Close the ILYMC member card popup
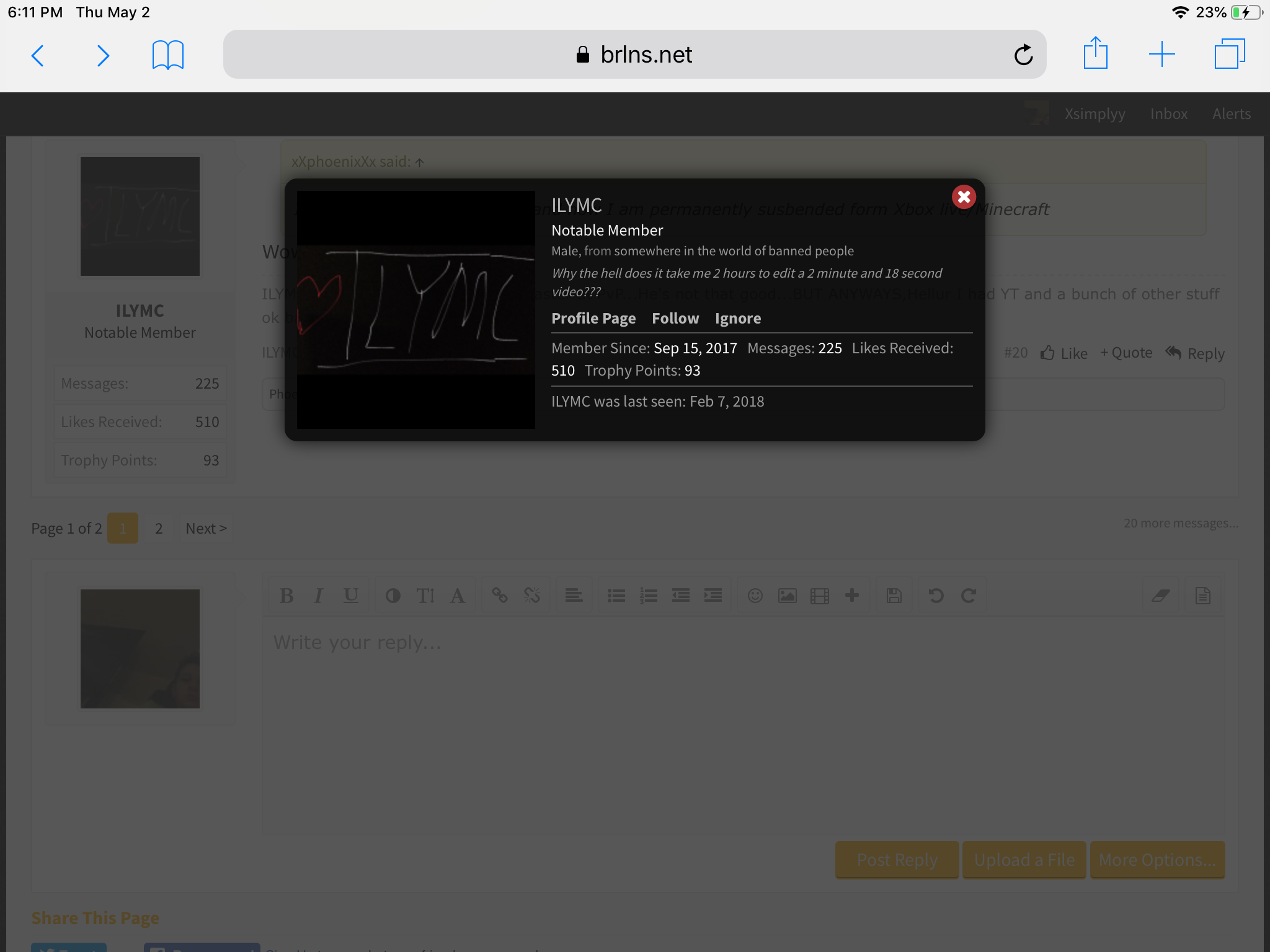Image resolution: width=1270 pixels, height=952 pixels. click(964, 197)
